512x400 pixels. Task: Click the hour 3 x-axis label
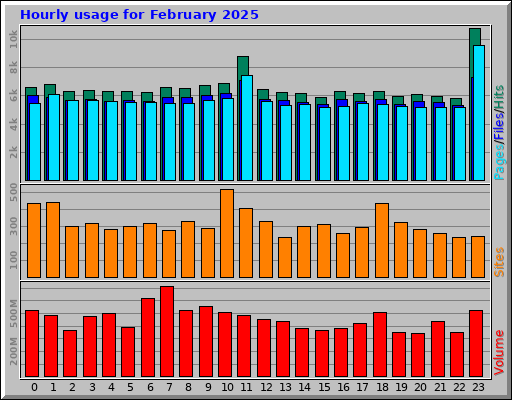(x=92, y=387)
